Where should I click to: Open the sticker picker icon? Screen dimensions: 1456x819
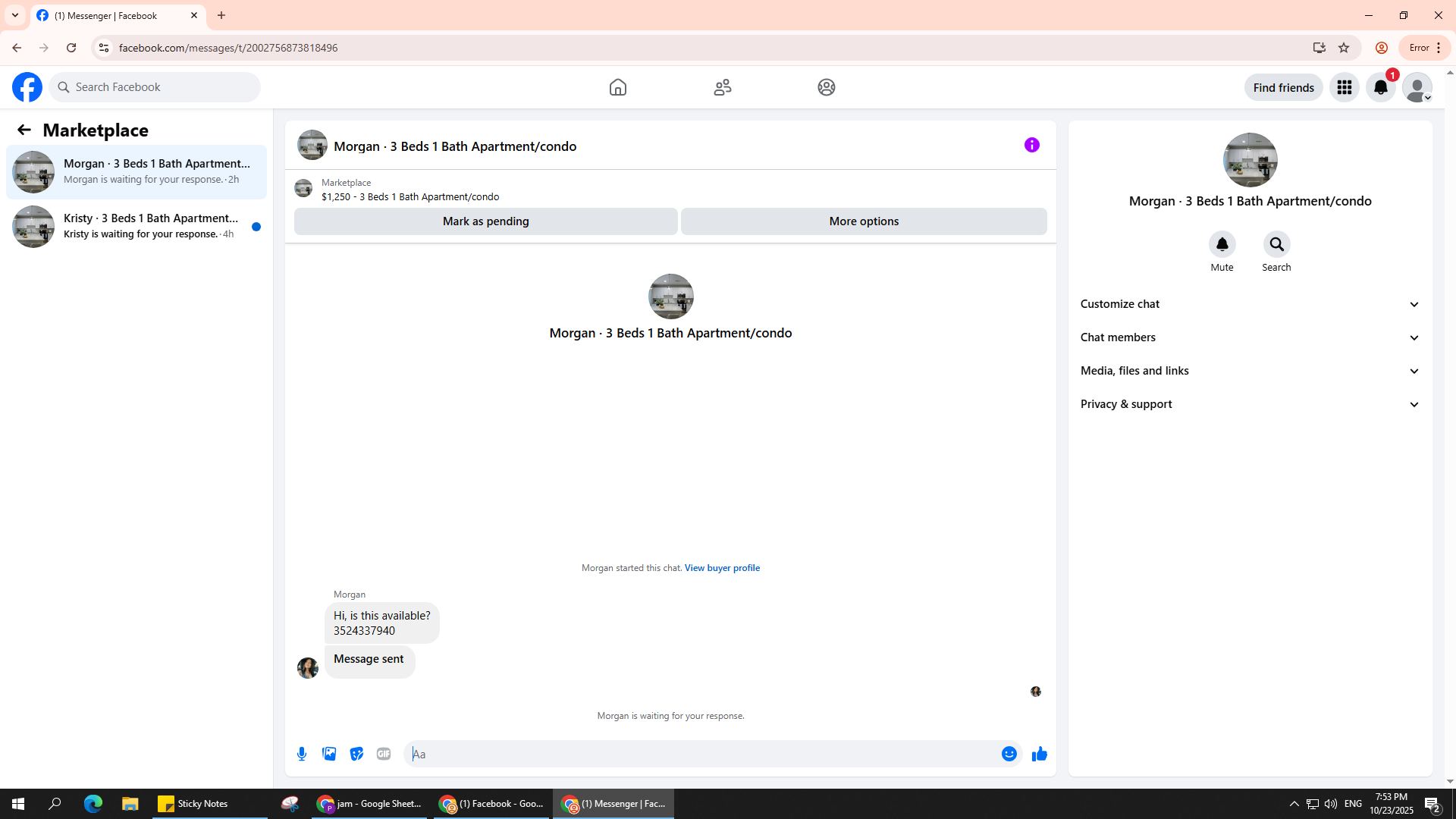point(356,754)
